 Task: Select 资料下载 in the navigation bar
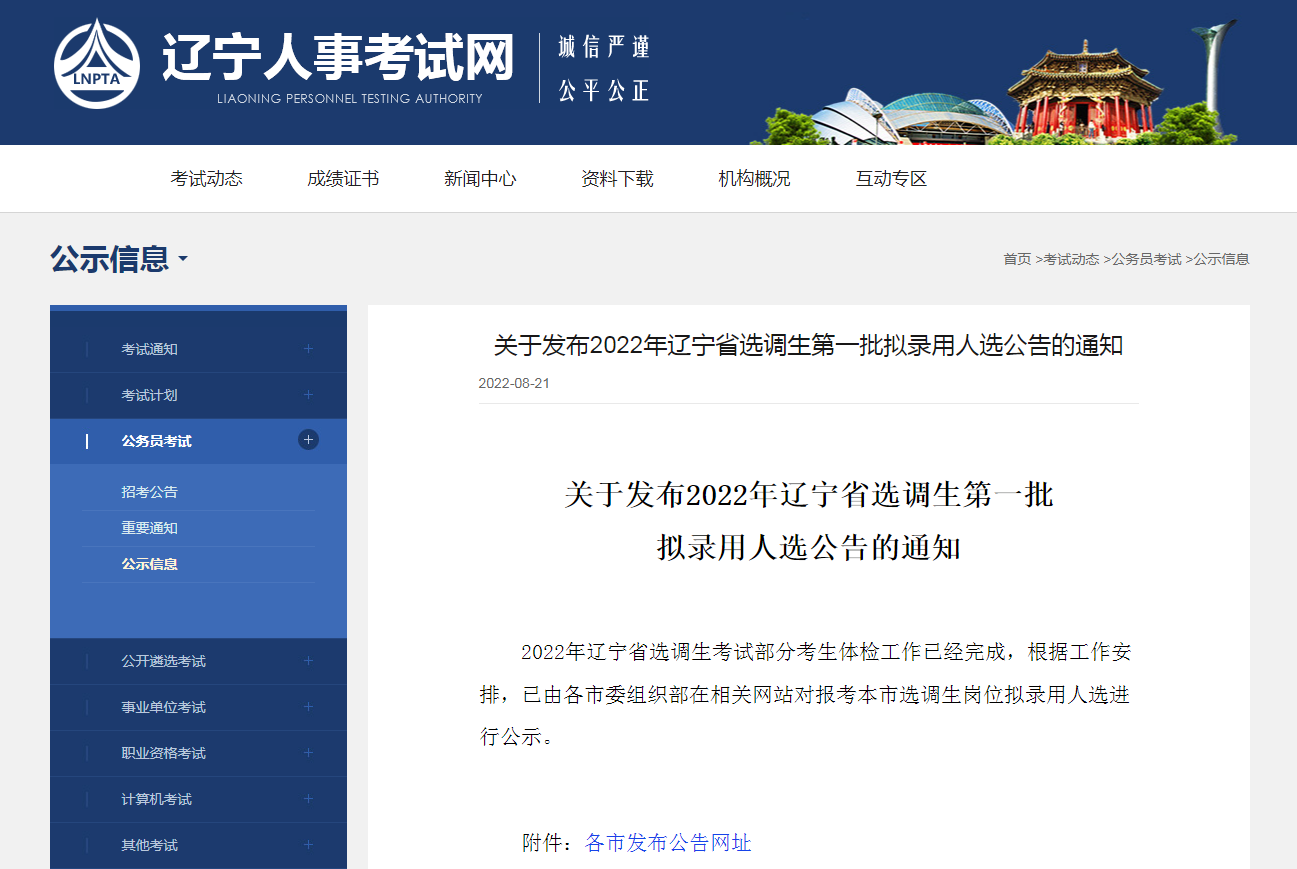pyautogui.click(x=617, y=179)
